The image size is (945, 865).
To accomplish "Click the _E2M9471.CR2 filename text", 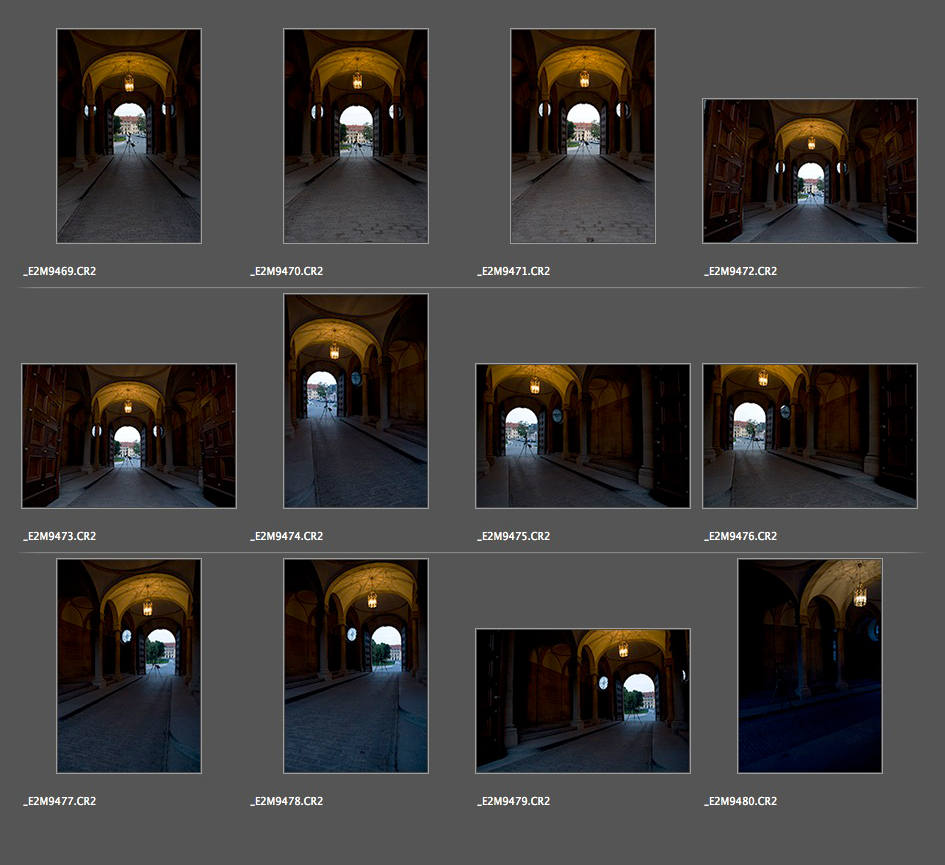I will tap(514, 271).
